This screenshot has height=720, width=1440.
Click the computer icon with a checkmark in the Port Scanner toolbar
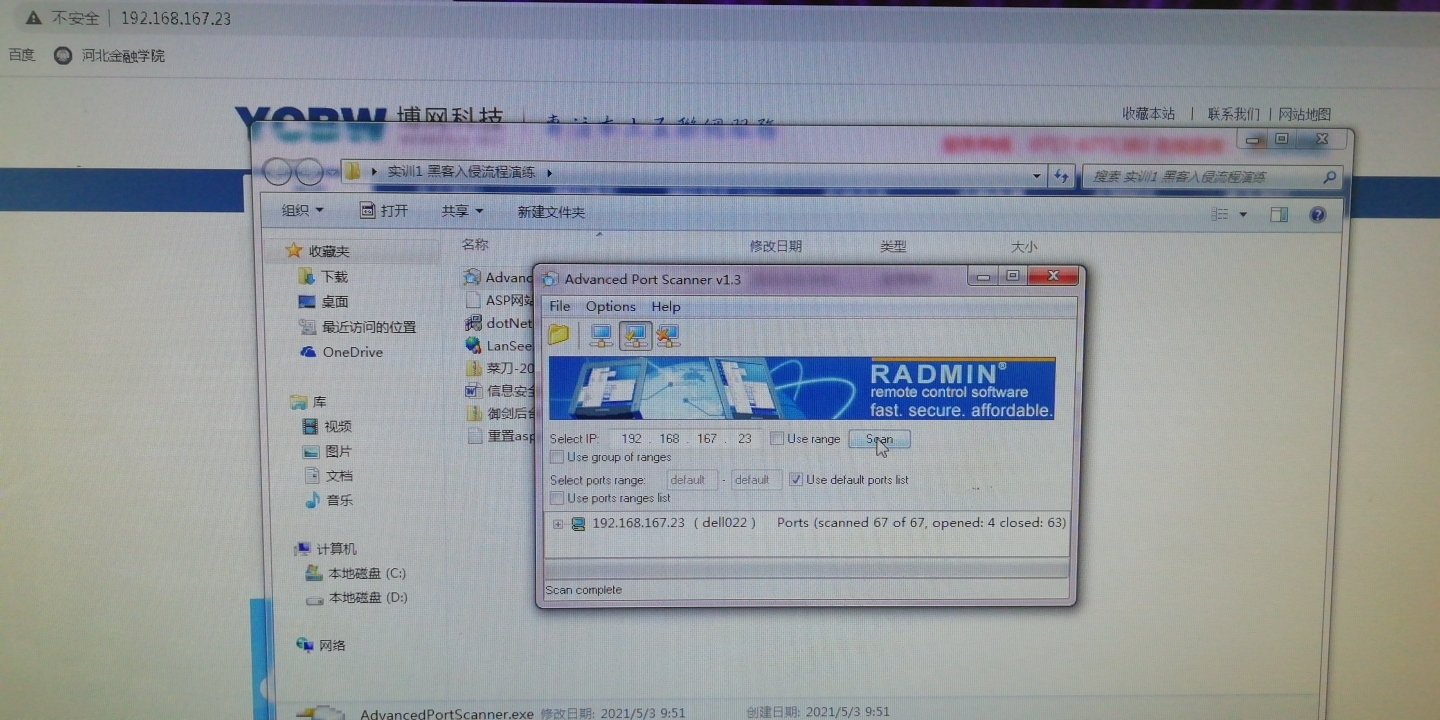coord(635,335)
